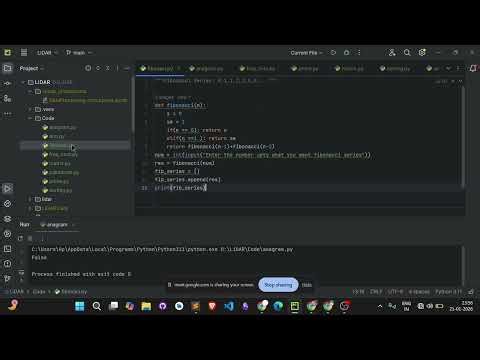Screen dimensions: 480x360
Task: Open Terminal tool window icon
Action: 7,249
